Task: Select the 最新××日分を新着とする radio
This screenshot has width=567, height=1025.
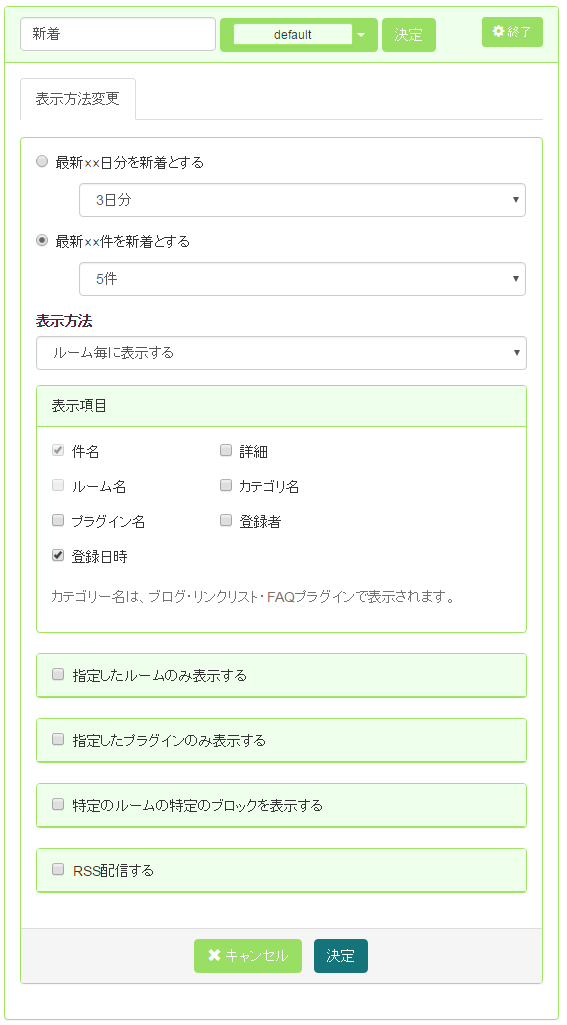Action: [42, 162]
